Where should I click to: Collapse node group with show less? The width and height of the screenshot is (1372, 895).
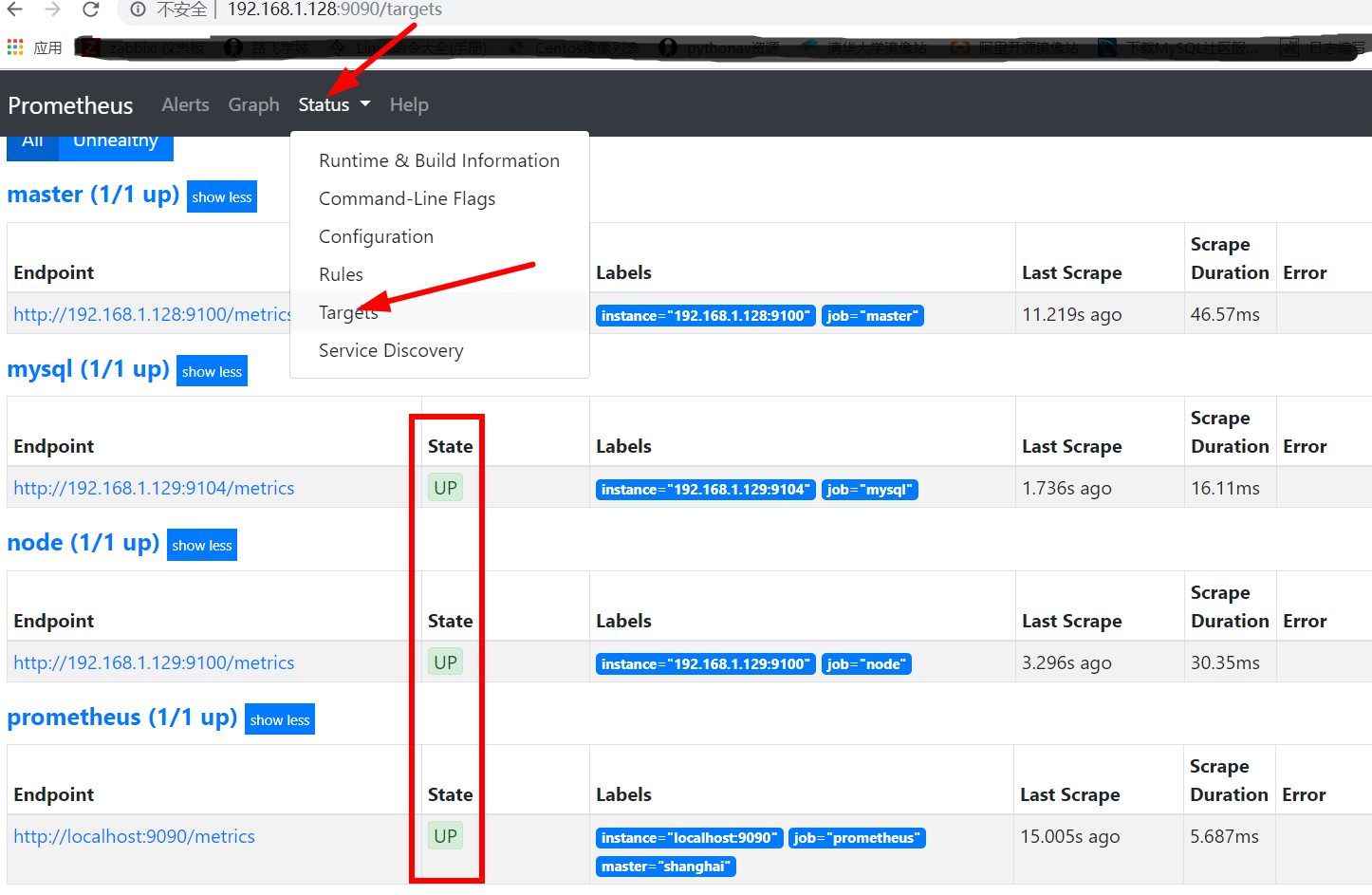[x=202, y=545]
